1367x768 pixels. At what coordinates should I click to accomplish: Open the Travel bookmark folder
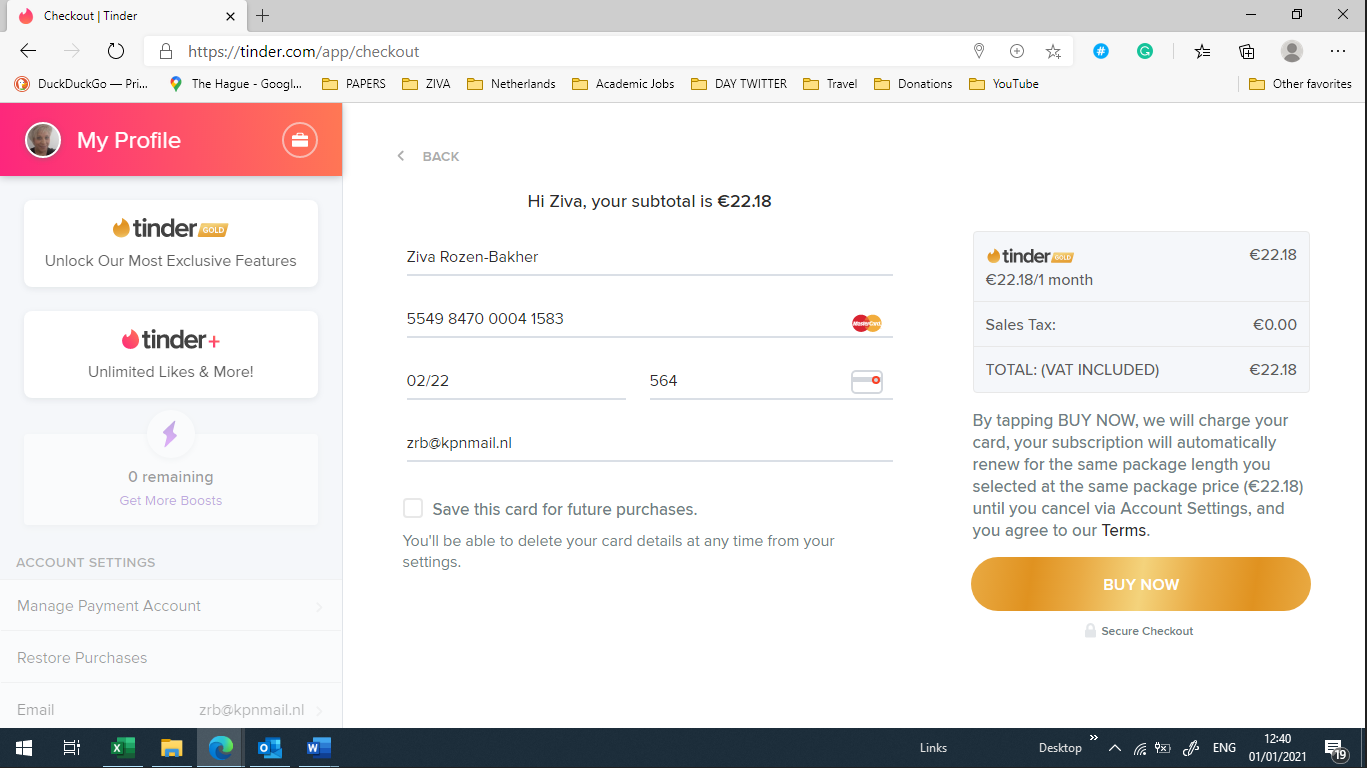pos(830,84)
